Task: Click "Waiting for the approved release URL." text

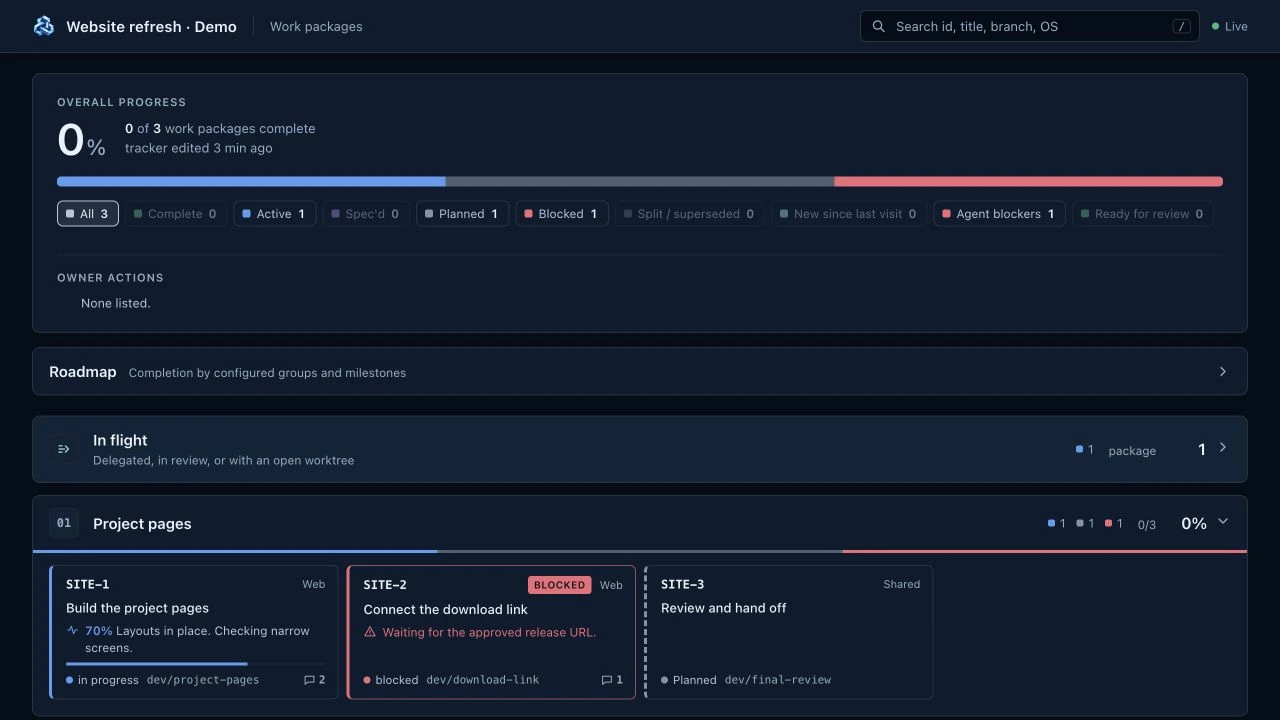Action: pyautogui.click(x=489, y=632)
